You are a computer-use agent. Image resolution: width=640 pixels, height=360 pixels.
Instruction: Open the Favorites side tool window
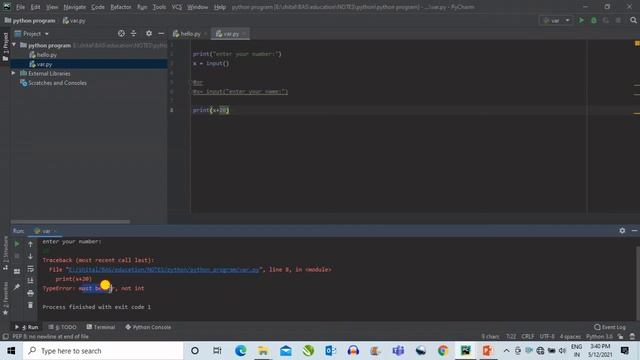coord(5,298)
